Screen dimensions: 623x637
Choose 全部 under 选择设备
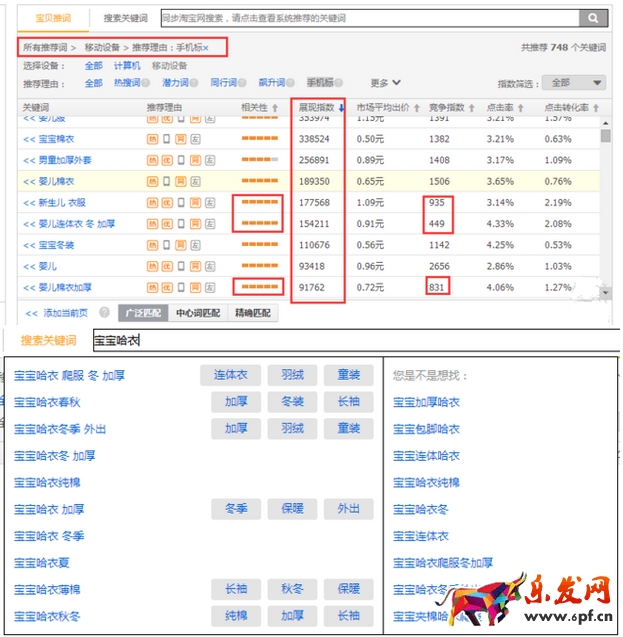click(93, 66)
